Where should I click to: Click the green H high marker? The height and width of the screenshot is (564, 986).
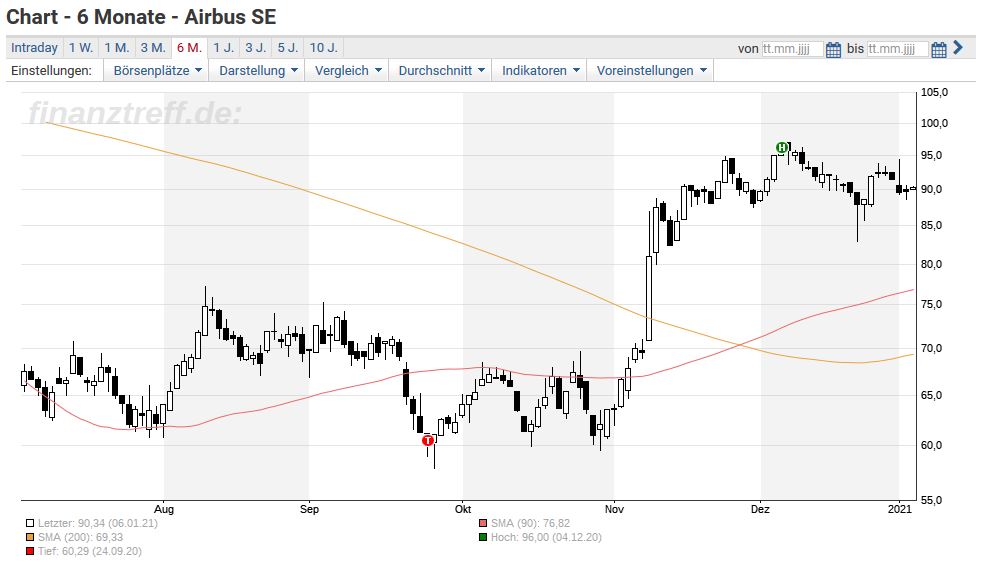click(782, 148)
